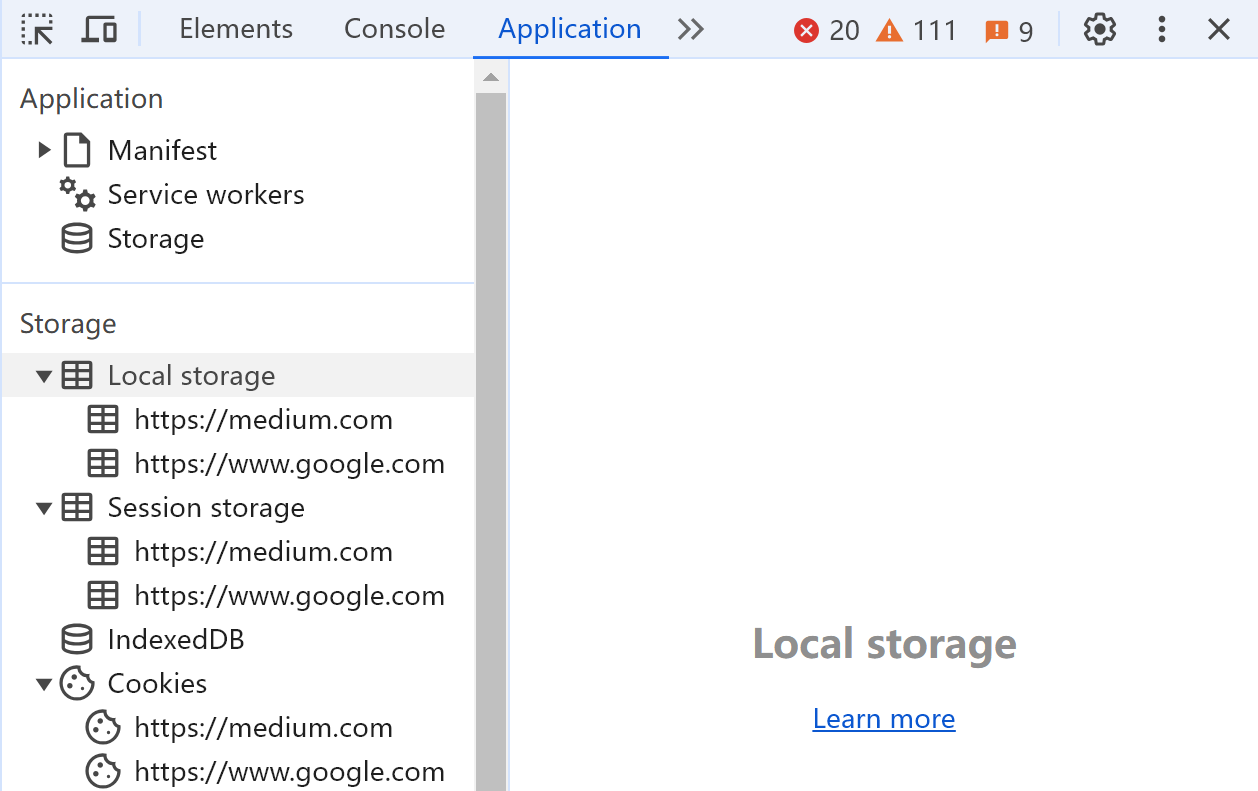The width and height of the screenshot is (1258, 791).
Task: Click the sidebar scrollbar up arrow
Action: tap(490, 77)
